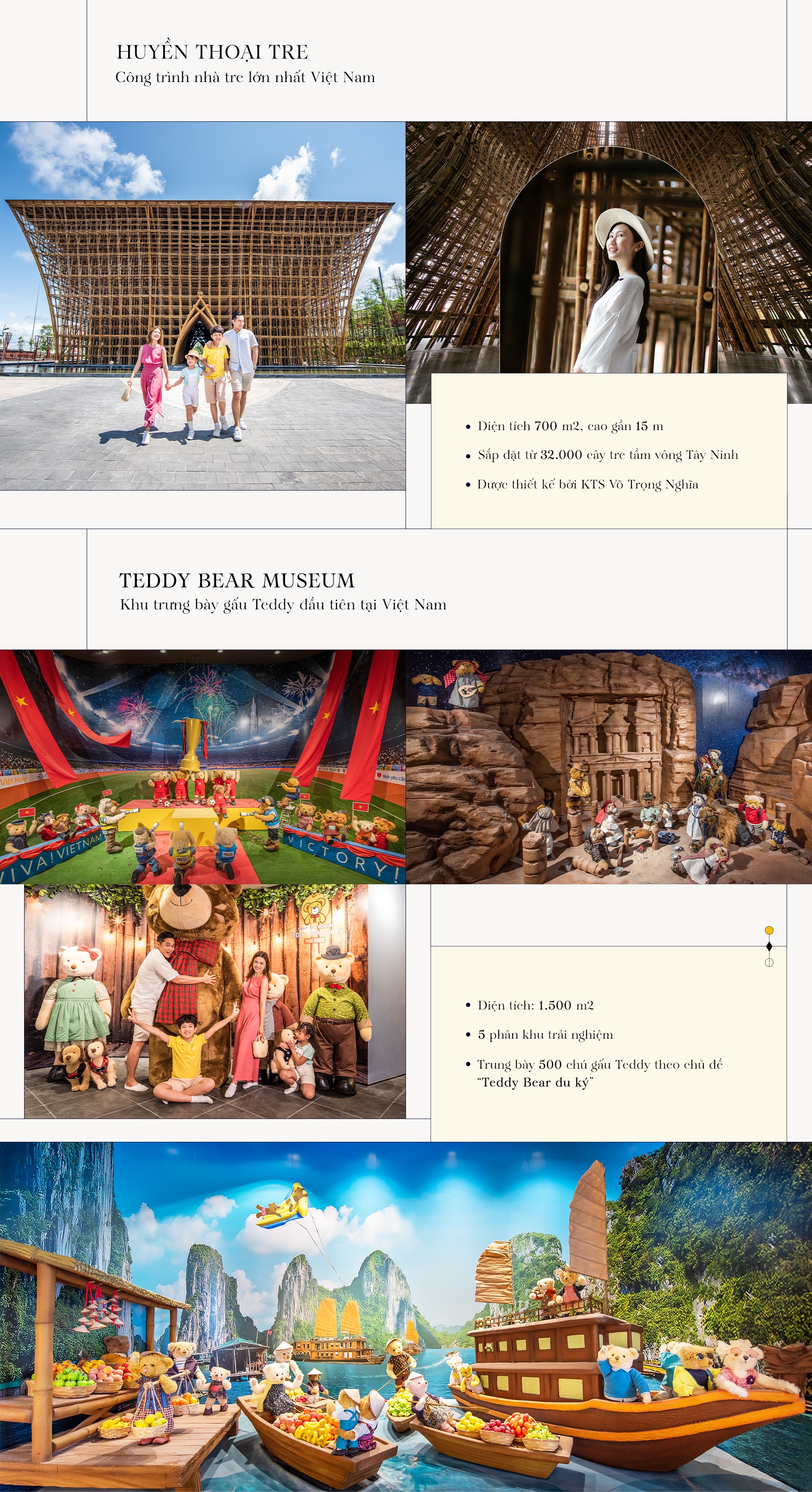
Task: Click bullet mentioning KTS Võ Trọng Nghĩa
Action: pyautogui.click(x=587, y=484)
